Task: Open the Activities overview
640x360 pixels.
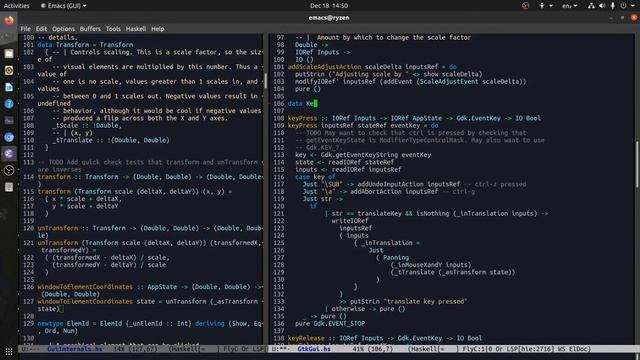Action: pos(16,6)
